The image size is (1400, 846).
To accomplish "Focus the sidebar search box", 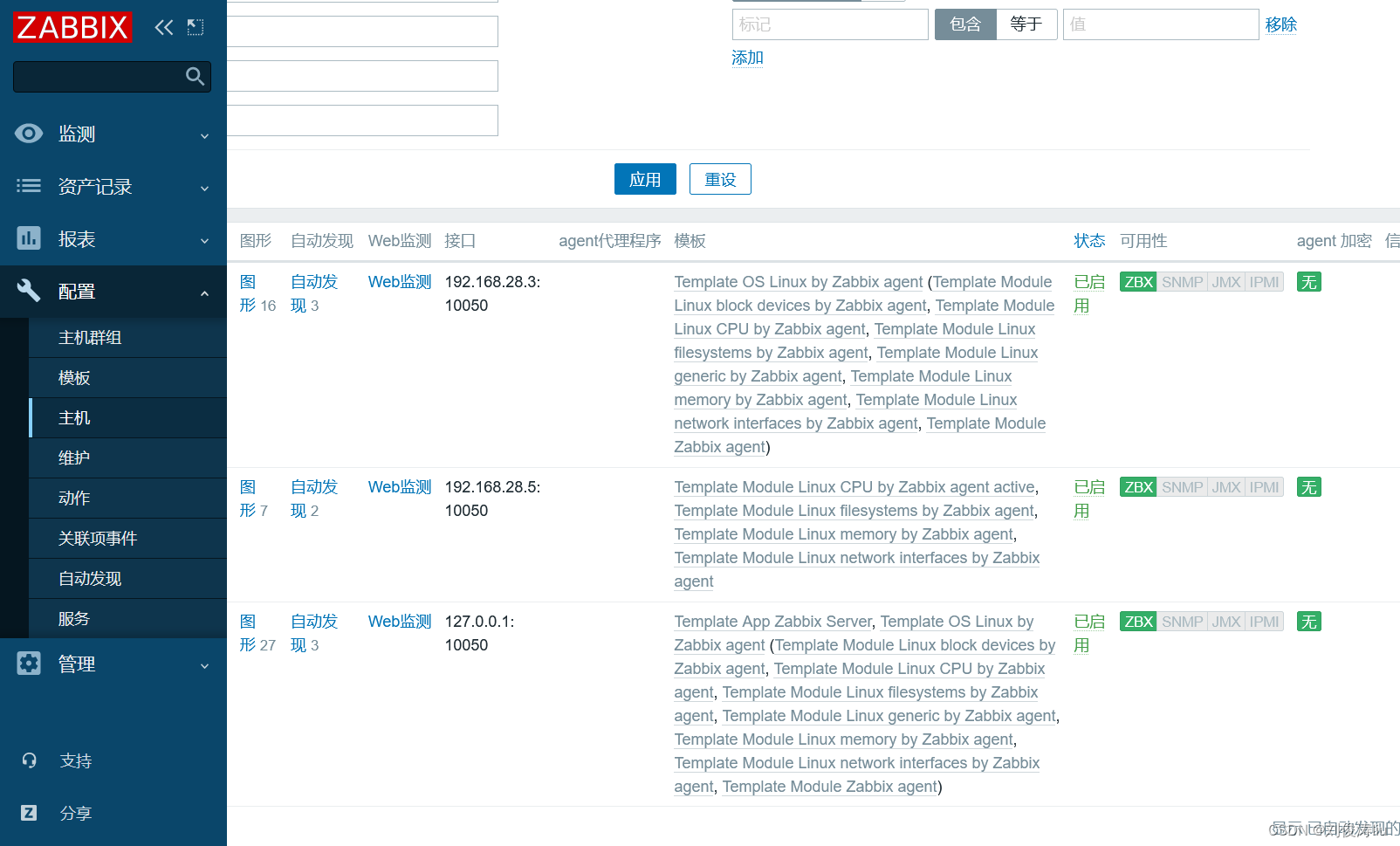I will tap(112, 77).
